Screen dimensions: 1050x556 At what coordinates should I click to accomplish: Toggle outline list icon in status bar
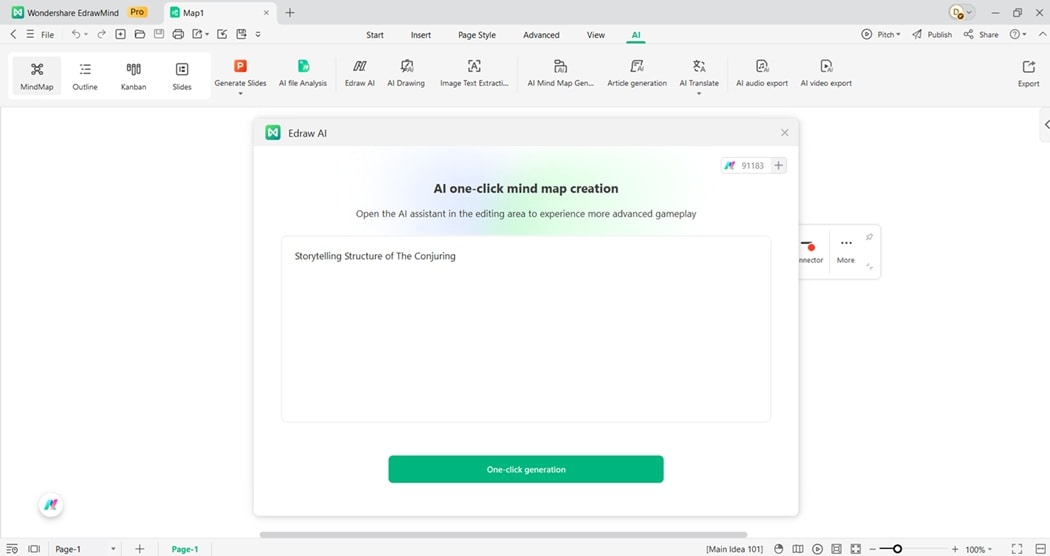(12, 549)
